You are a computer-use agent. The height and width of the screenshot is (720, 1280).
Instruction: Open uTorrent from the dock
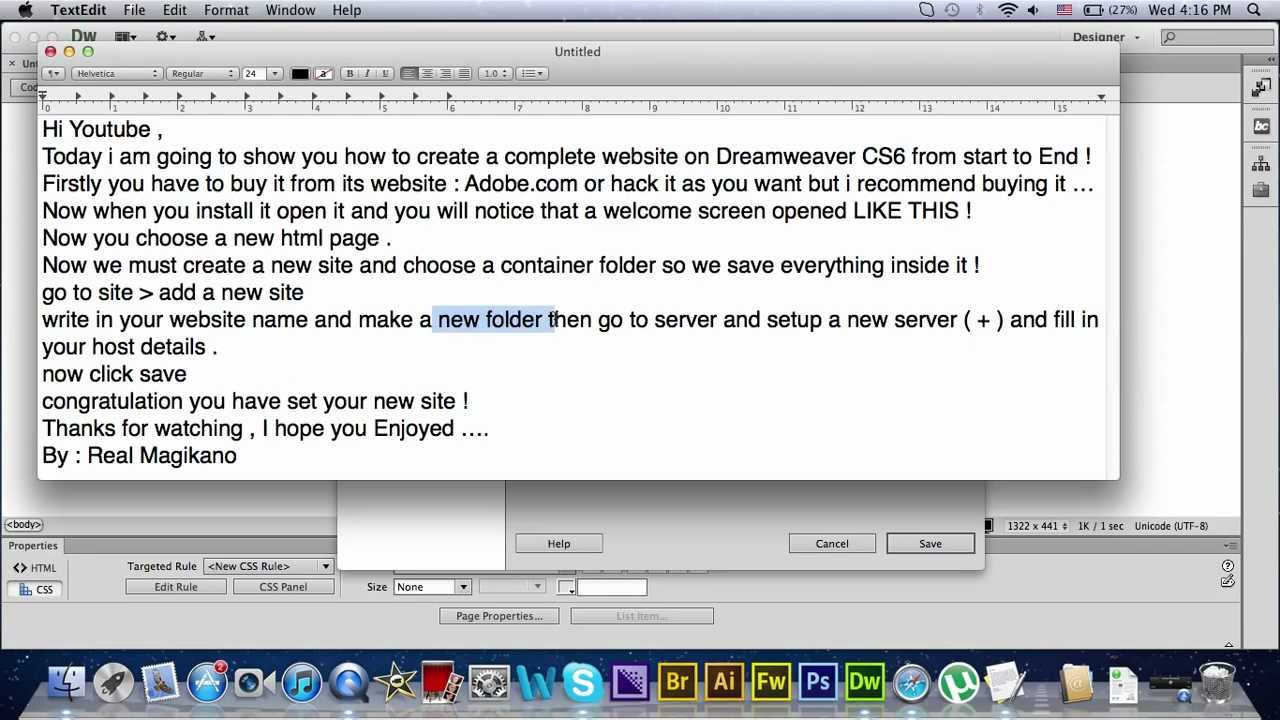click(x=958, y=683)
